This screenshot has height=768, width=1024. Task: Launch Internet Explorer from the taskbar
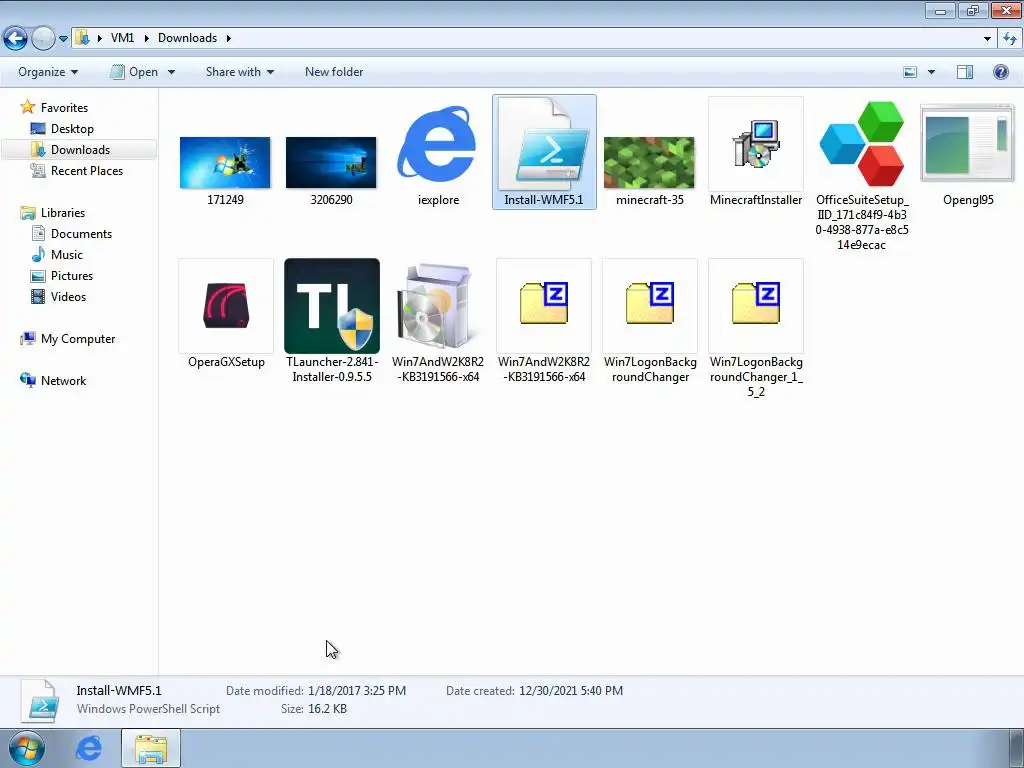tap(89, 748)
